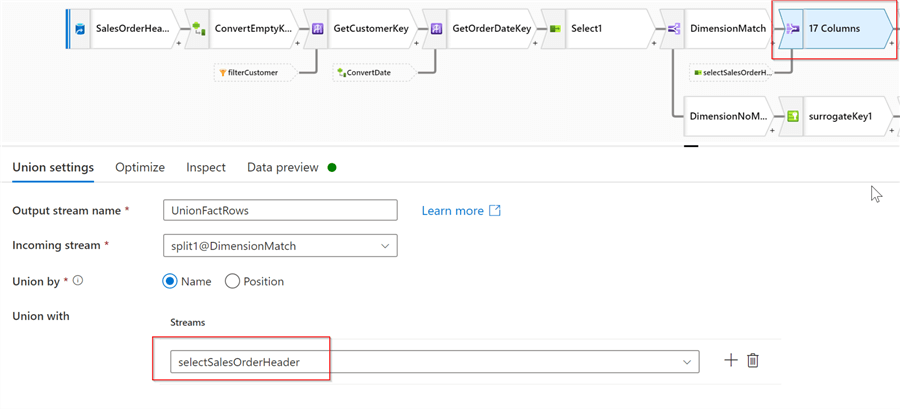The height and width of the screenshot is (409, 900).
Task: Add a new union stream with plus icon
Action: (x=730, y=360)
